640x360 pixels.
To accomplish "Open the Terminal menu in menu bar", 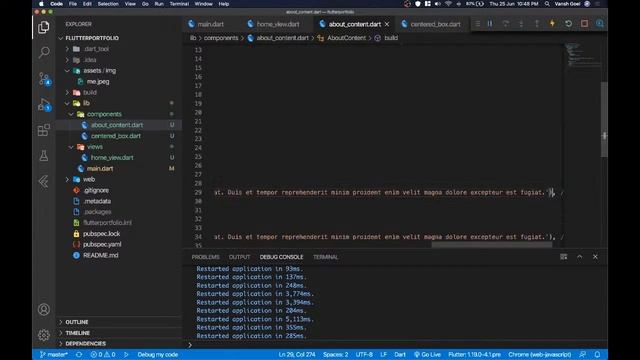I will pos(179,4).
